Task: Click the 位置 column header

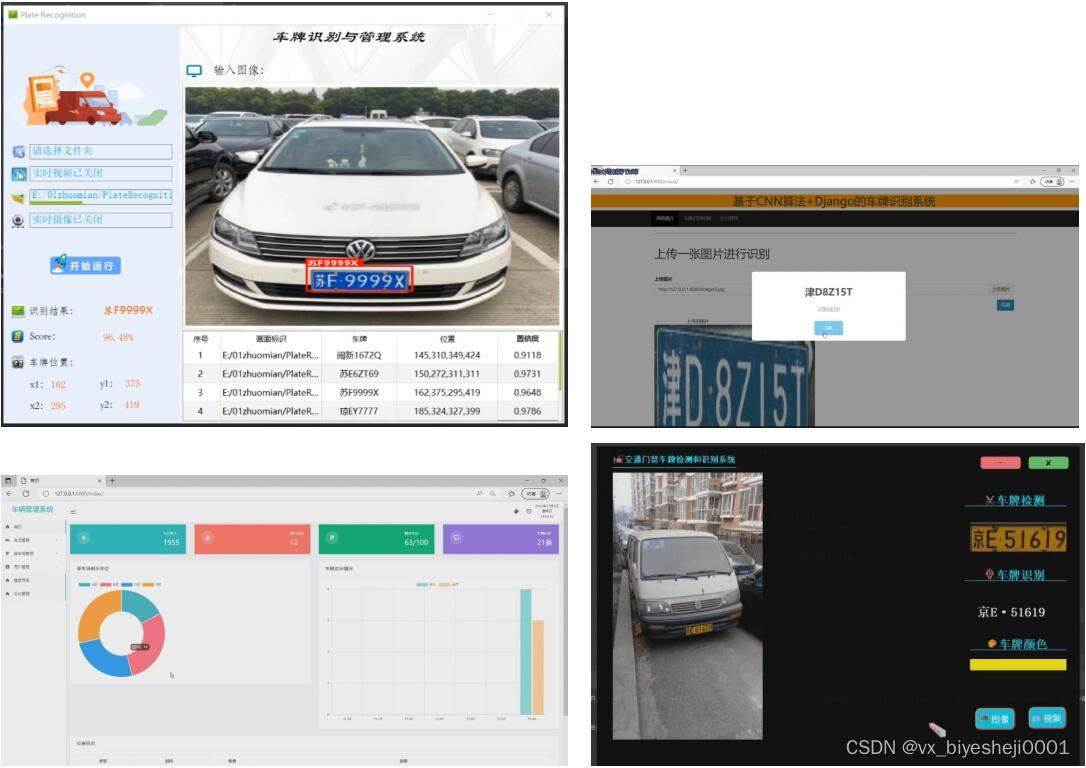Action: [x=447, y=339]
